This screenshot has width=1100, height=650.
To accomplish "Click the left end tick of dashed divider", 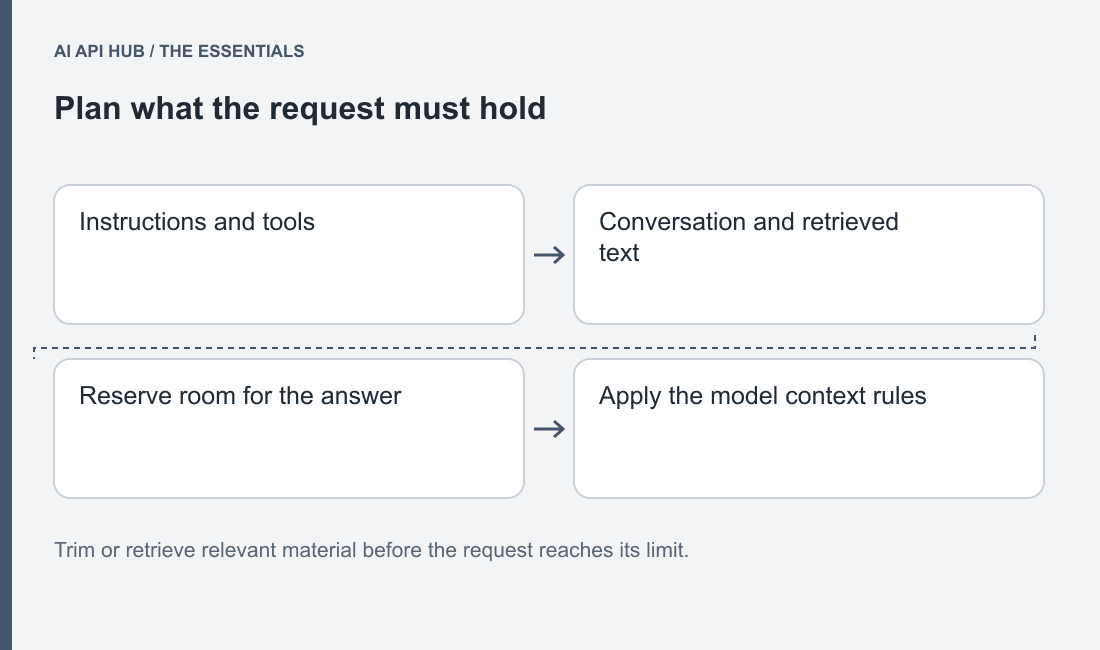I will click(34, 353).
